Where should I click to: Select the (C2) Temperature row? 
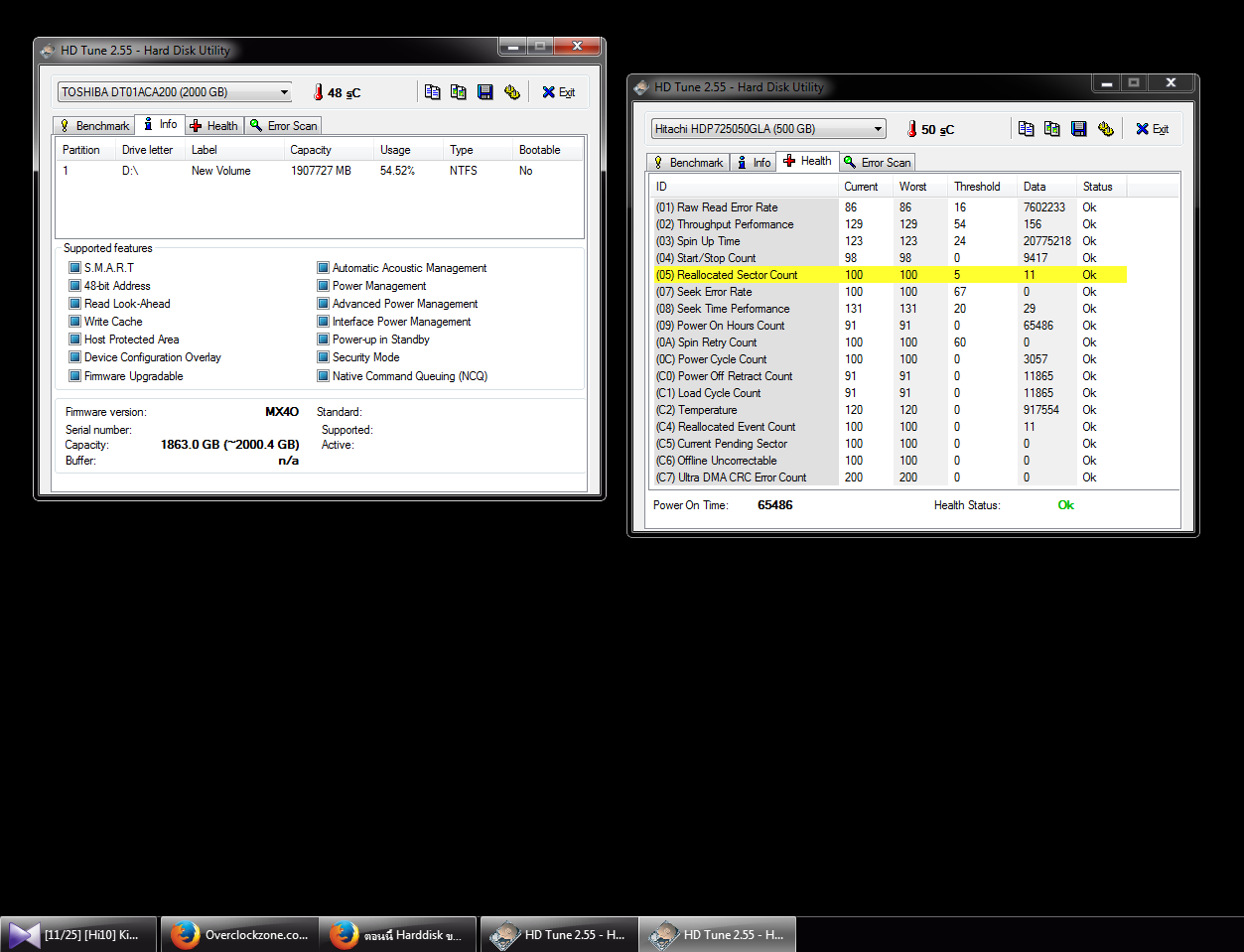coord(889,410)
